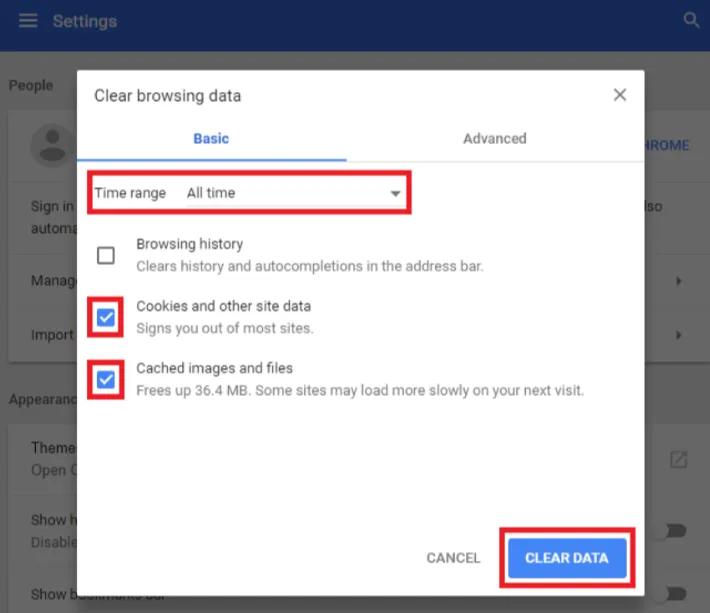
Task: Click the theme external link icon
Action: [x=678, y=460]
